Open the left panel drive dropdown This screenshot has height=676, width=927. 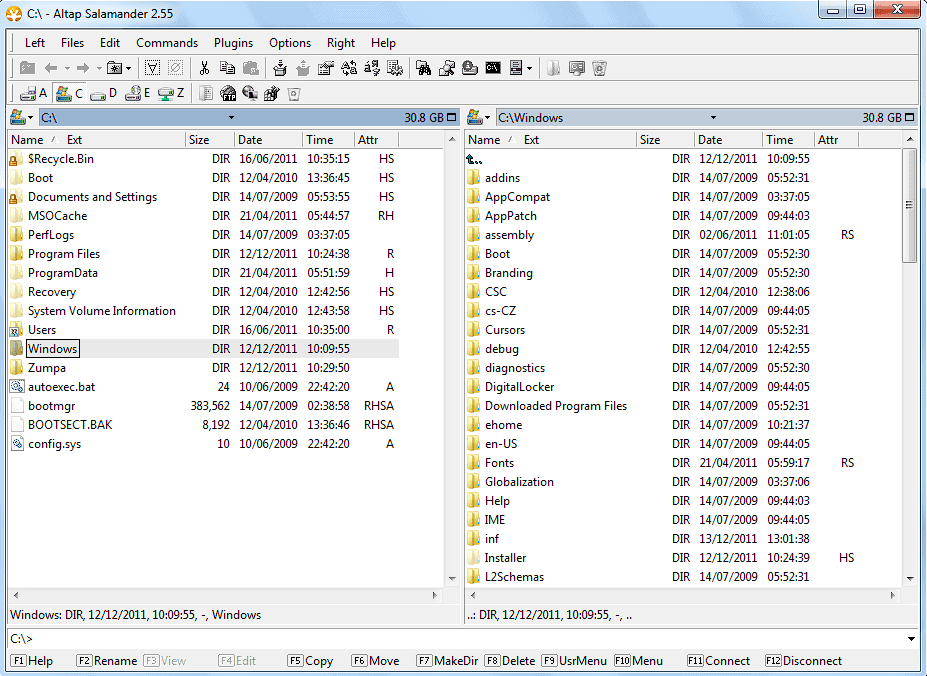point(22,117)
